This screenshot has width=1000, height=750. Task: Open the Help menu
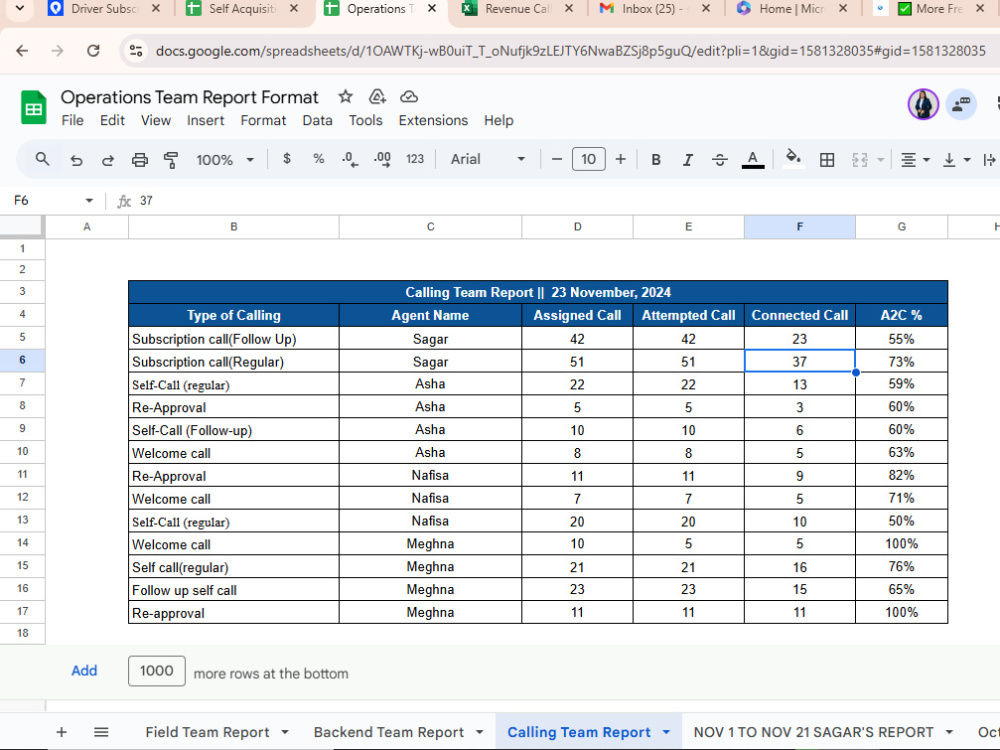tap(498, 121)
